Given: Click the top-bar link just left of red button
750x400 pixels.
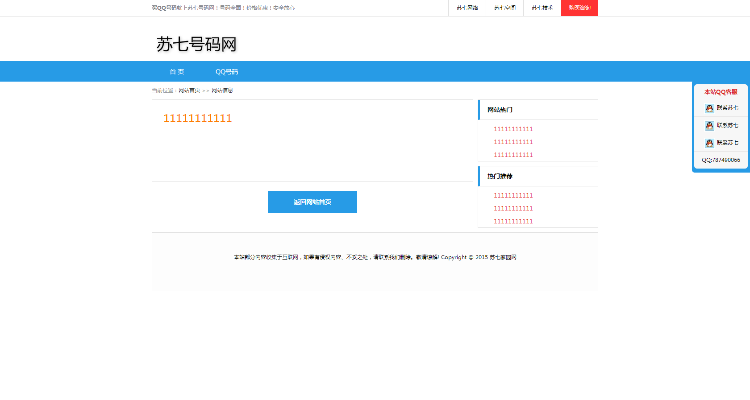Looking at the screenshot, I should [x=542, y=8].
